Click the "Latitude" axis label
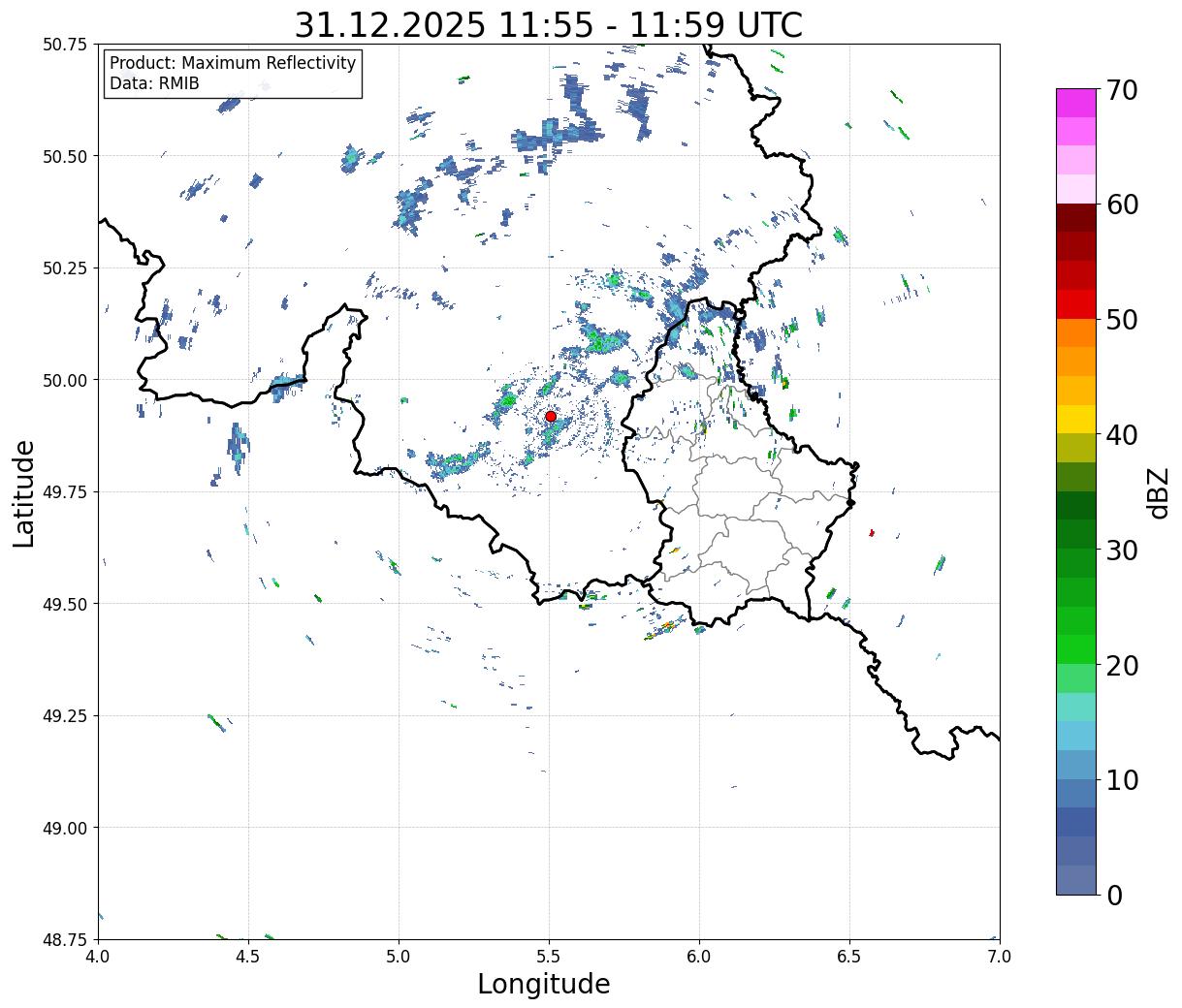This screenshot has height=1008, width=1182. pos(24,492)
